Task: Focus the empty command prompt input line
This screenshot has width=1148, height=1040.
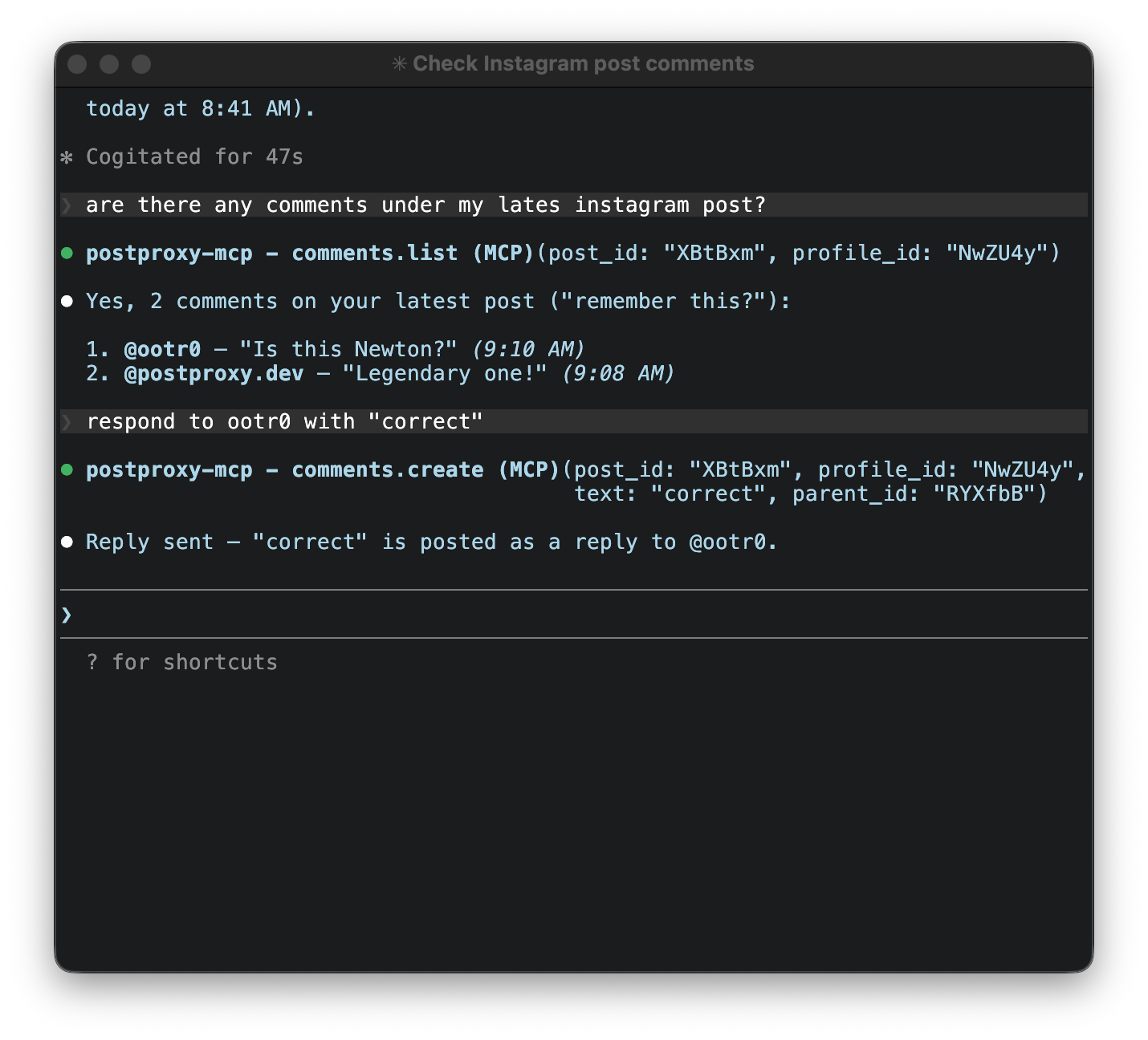Action: point(574,615)
